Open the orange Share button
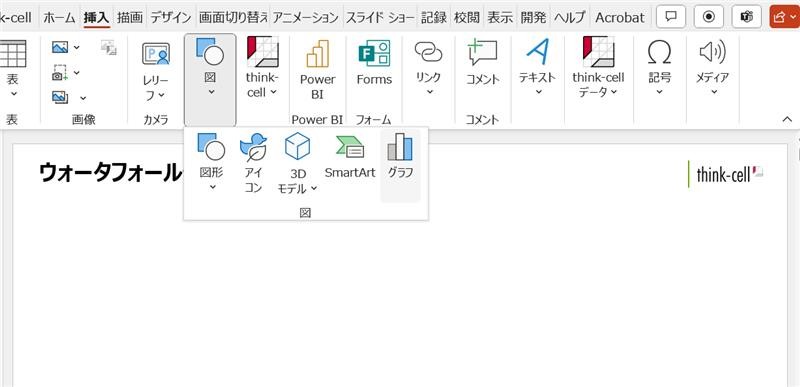Viewport: 800px width, 387px height. (x=784, y=17)
